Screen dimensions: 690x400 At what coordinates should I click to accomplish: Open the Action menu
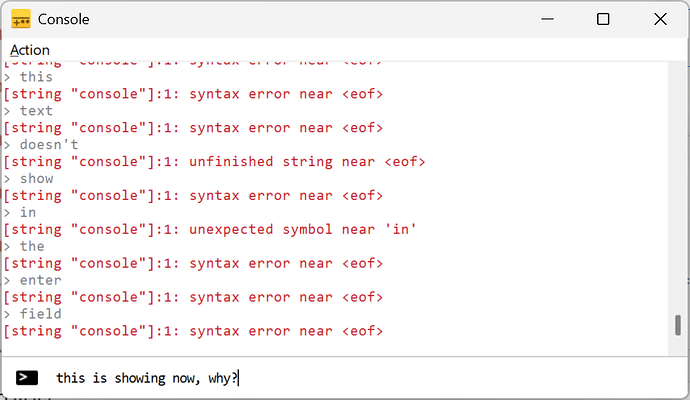coord(30,50)
